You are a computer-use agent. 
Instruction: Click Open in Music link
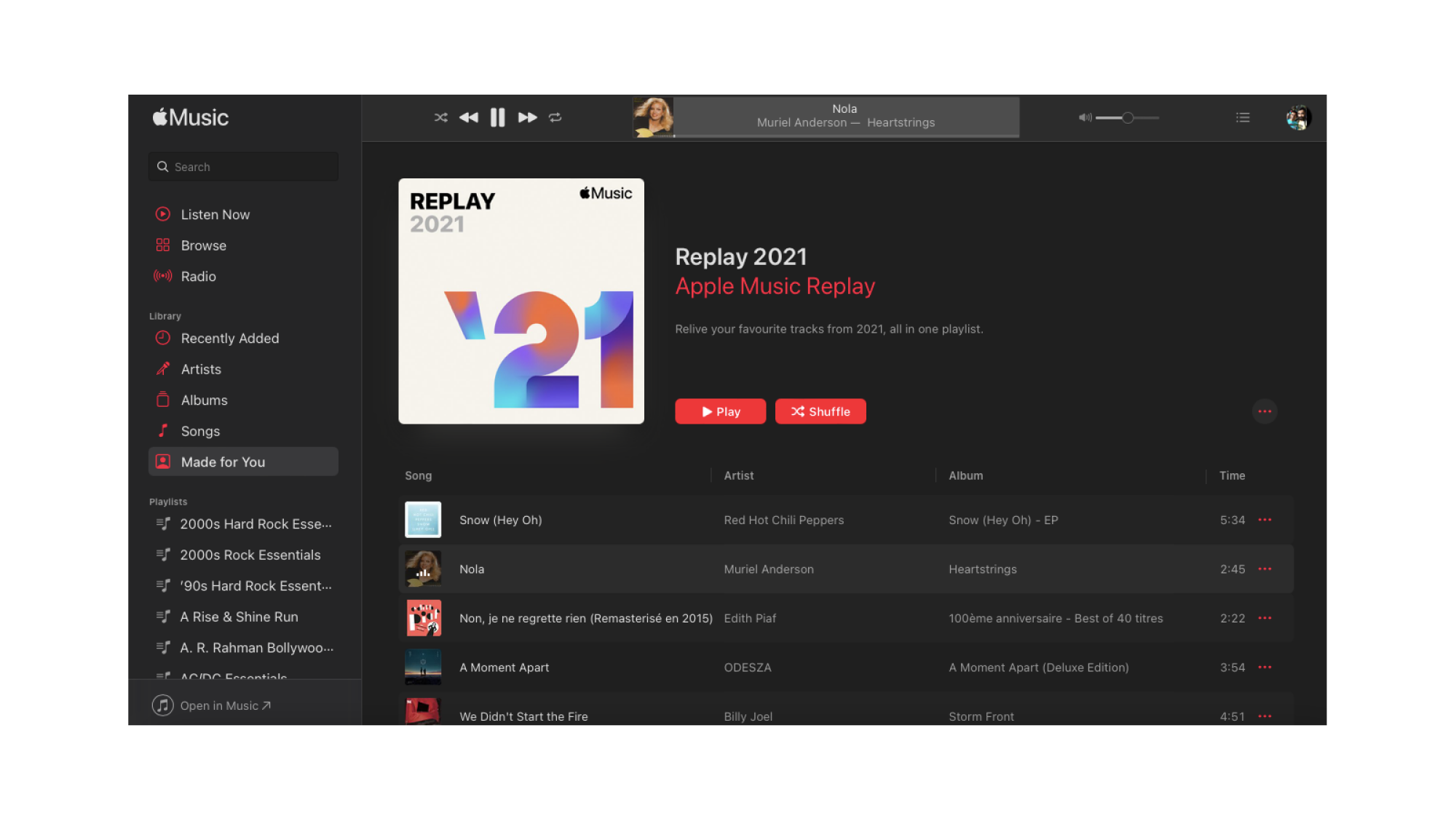211,705
